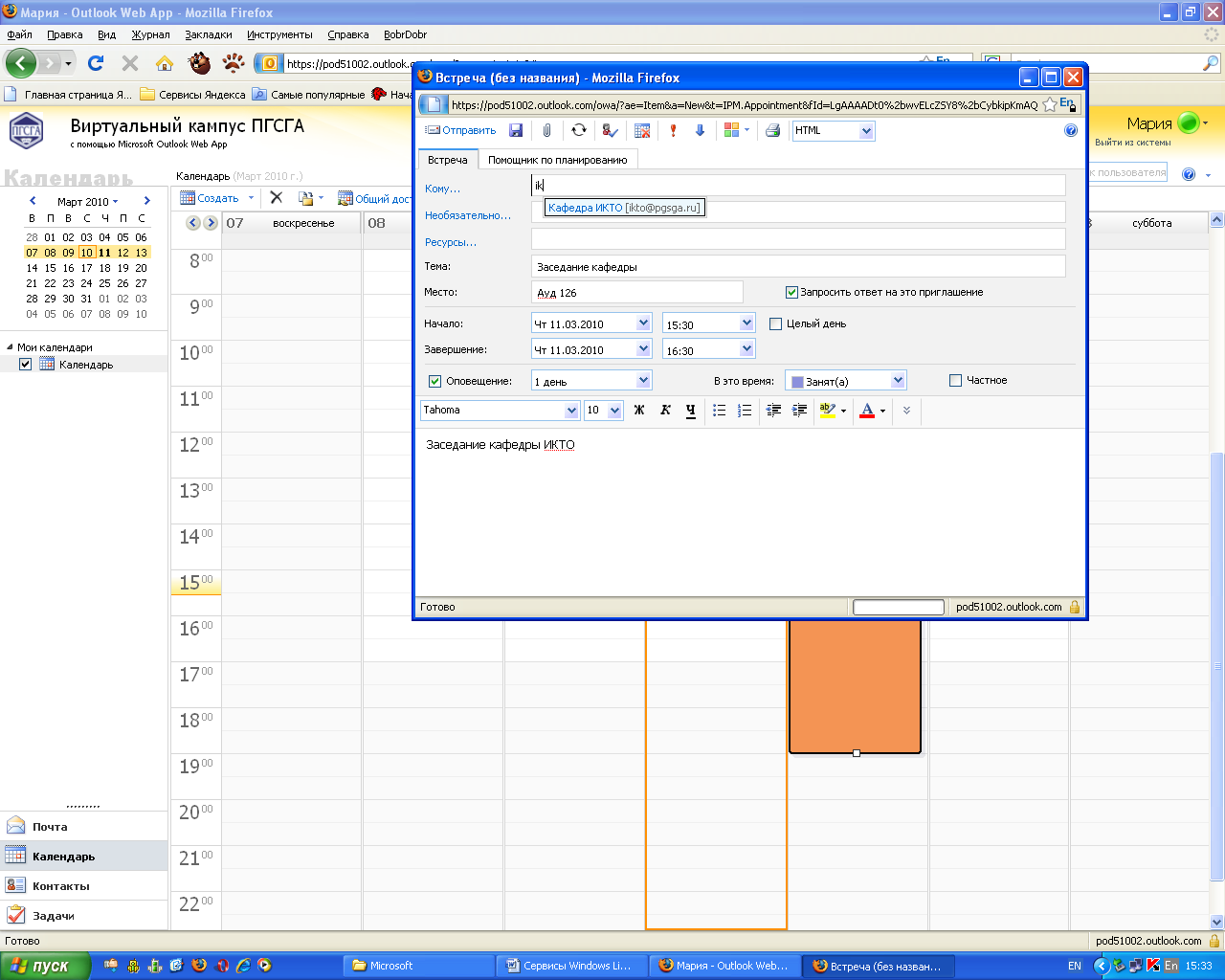Viewport: 1225px width, 980px height.
Task: Open the Firefox 'Инструменты' menu
Action: [x=279, y=34]
